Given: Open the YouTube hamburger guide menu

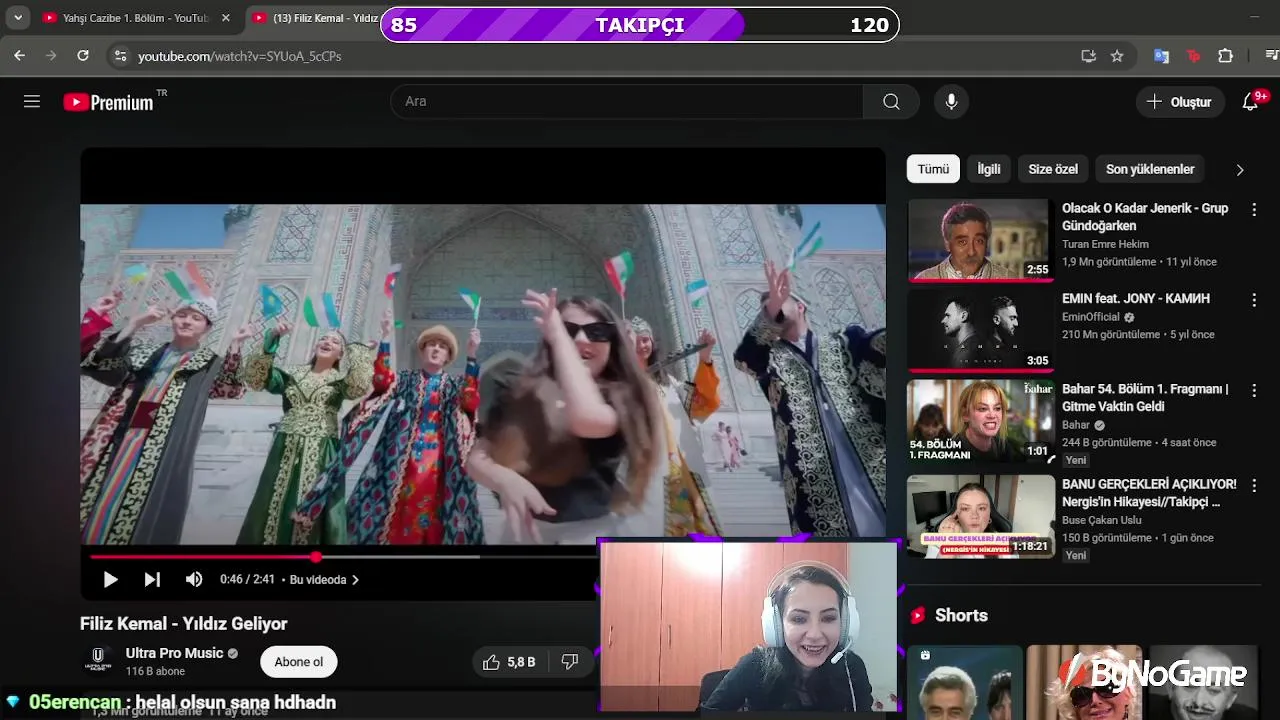Looking at the screenshot, I should tap(32, 101).
